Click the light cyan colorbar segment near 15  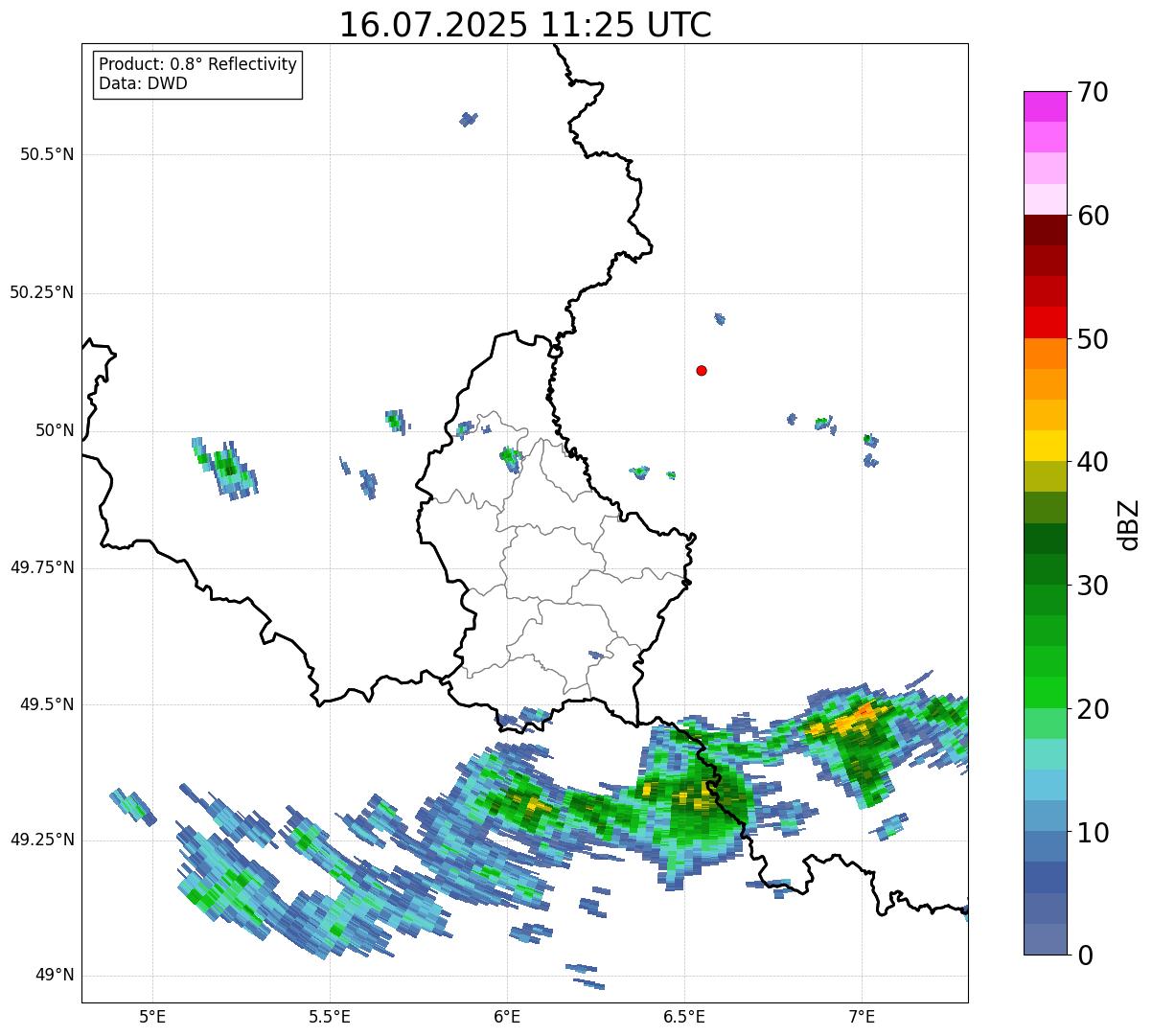[1045, 754]
